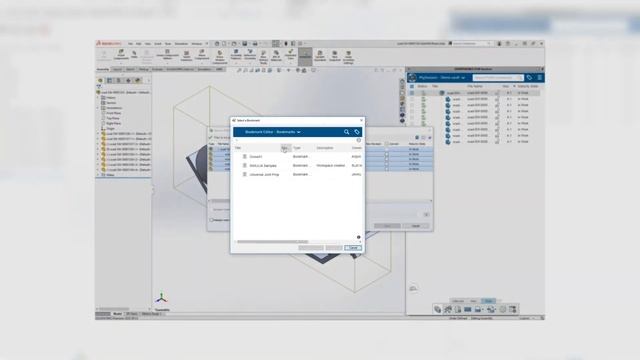Open the File menu
The image size is (640, 360).
tap(130, 44)
